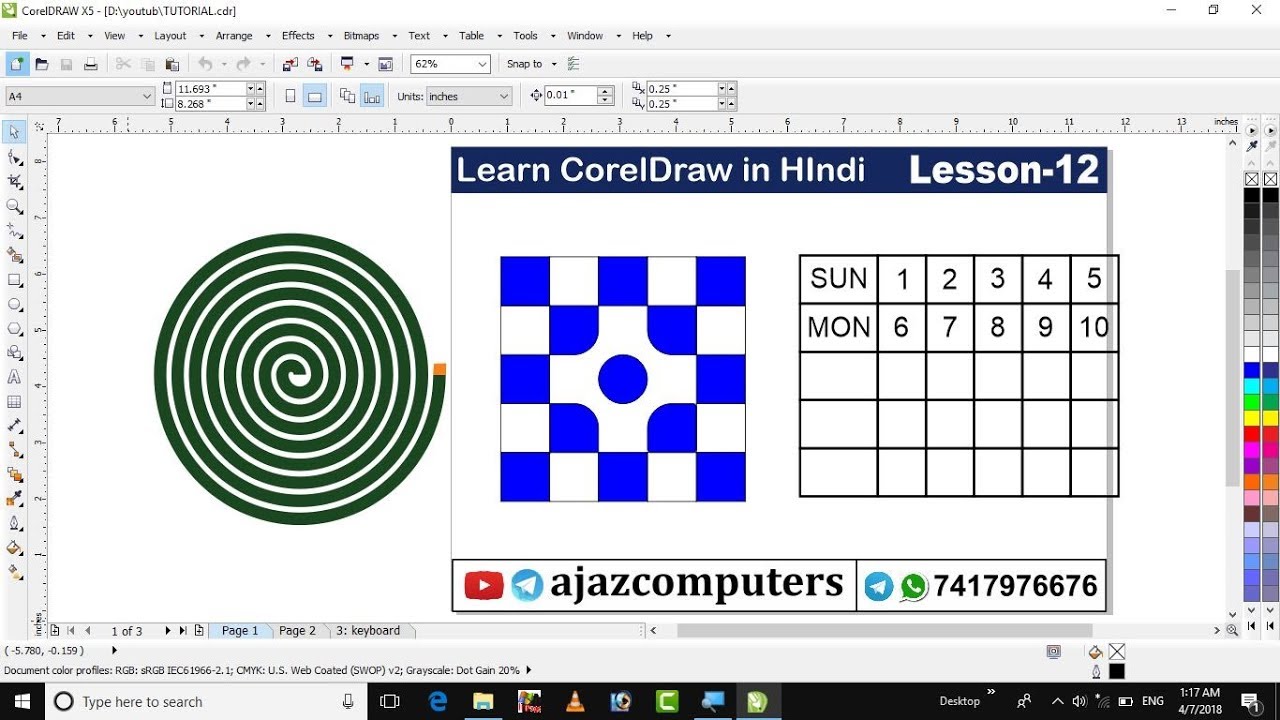Pick the red swatch in the color palette

pyautogui.click(x=1252, y=435)
